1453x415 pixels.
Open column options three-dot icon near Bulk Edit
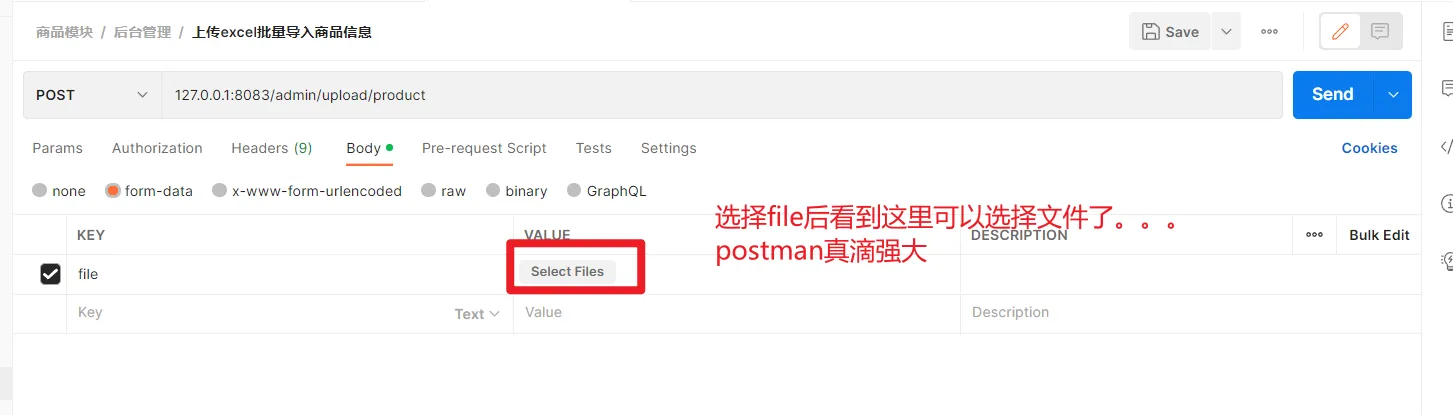(x=1314, y=235)
